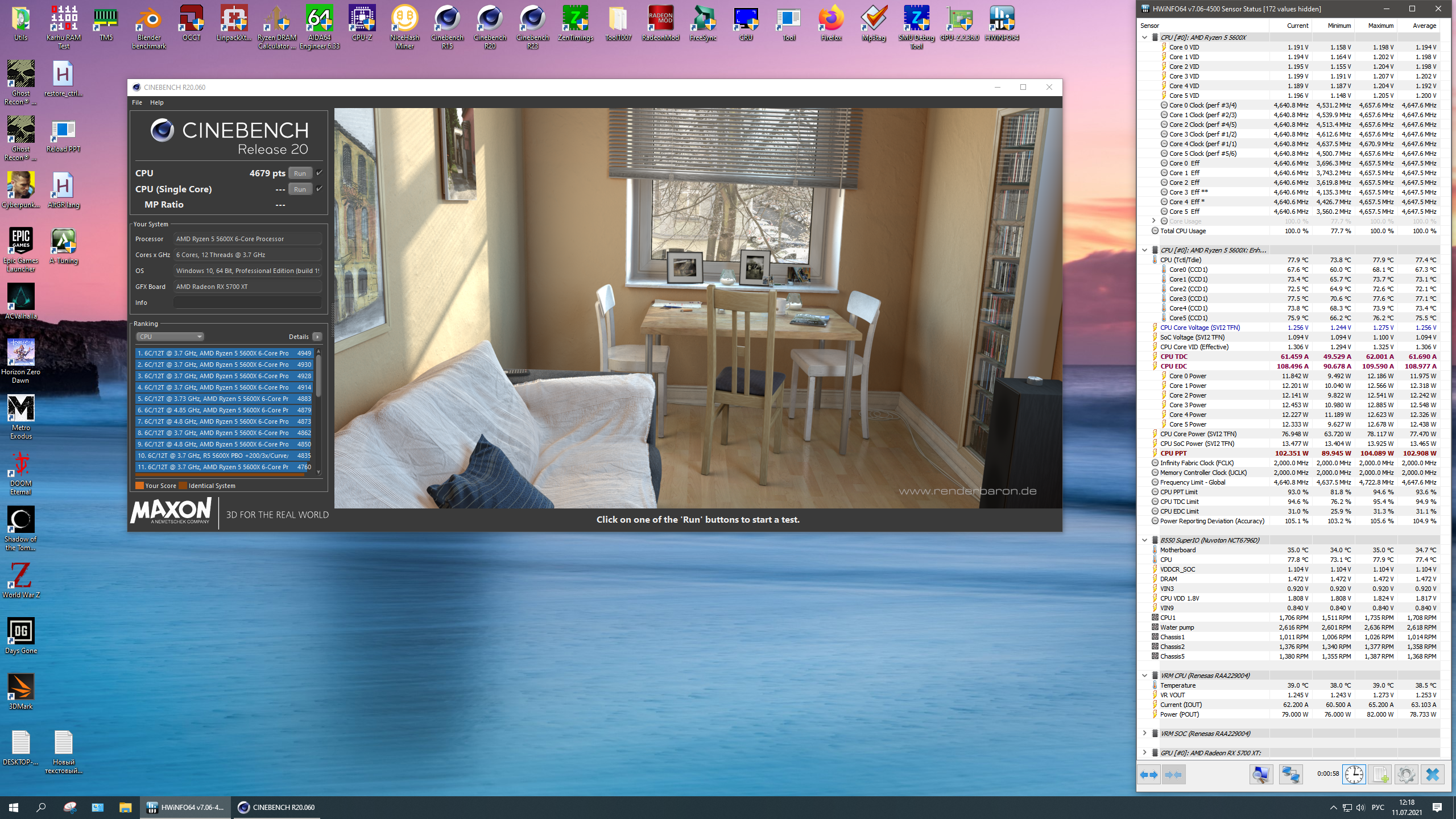The image size is (1456, 819).
Task: Click the ranking Details arrow button
Action: (x=317, y=337)
